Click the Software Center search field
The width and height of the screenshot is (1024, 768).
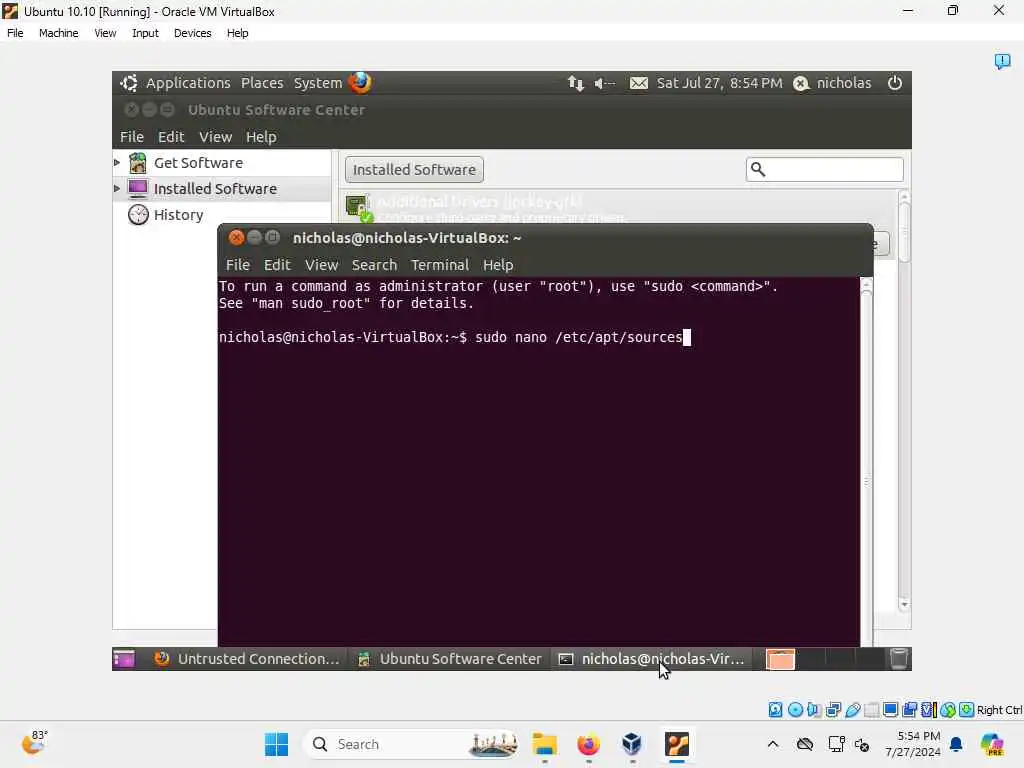[824, 170]
